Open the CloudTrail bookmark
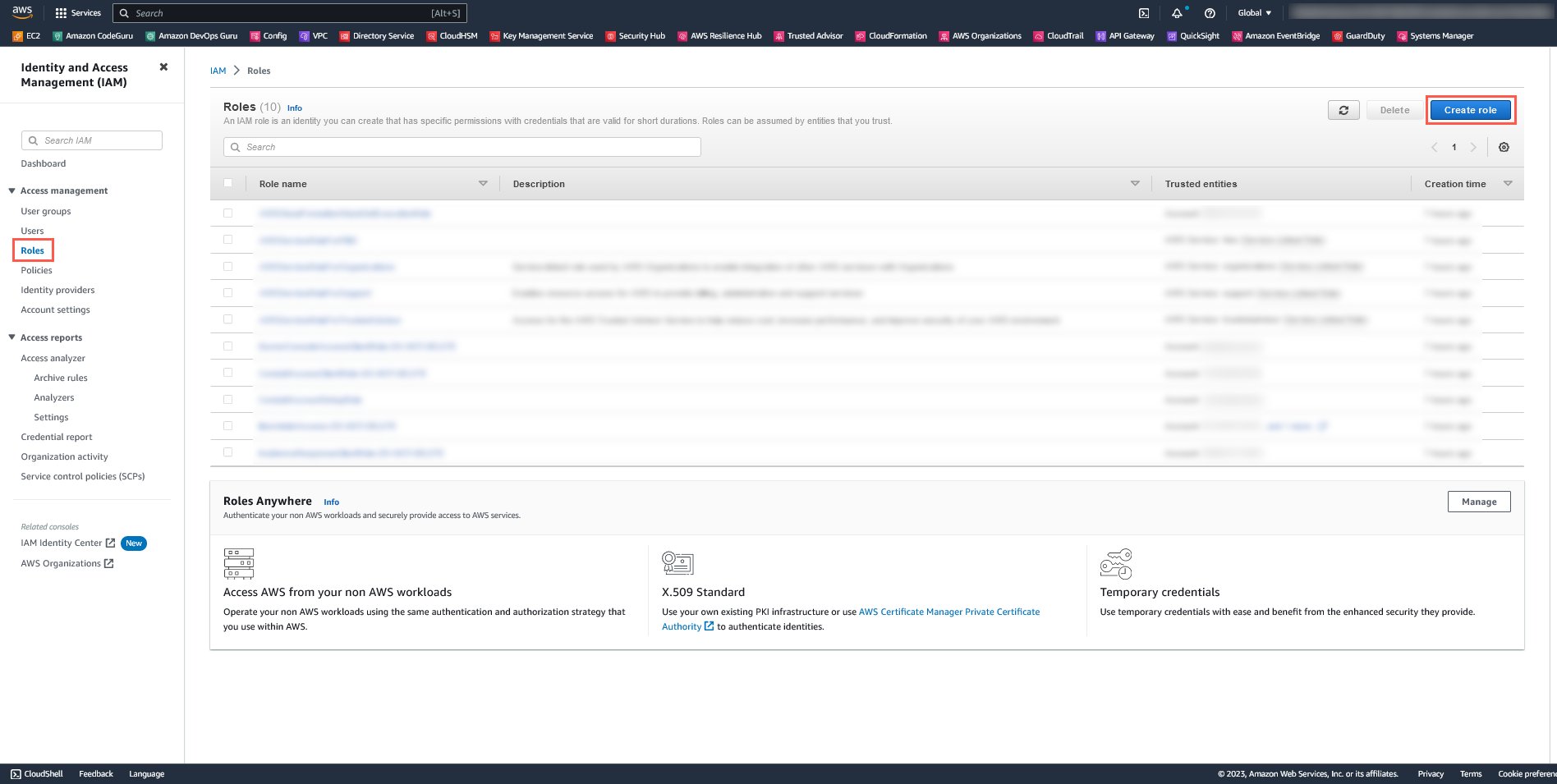Viewport: 1557px width, 784px height. pos(1059,36)
